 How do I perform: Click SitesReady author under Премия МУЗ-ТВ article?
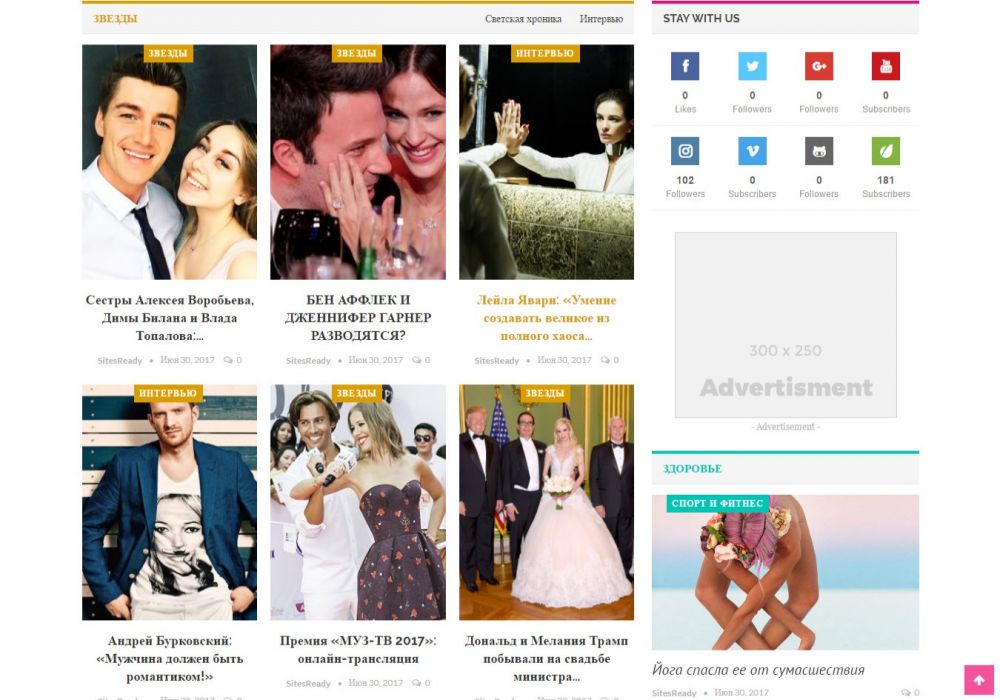[x=309, y=683]
